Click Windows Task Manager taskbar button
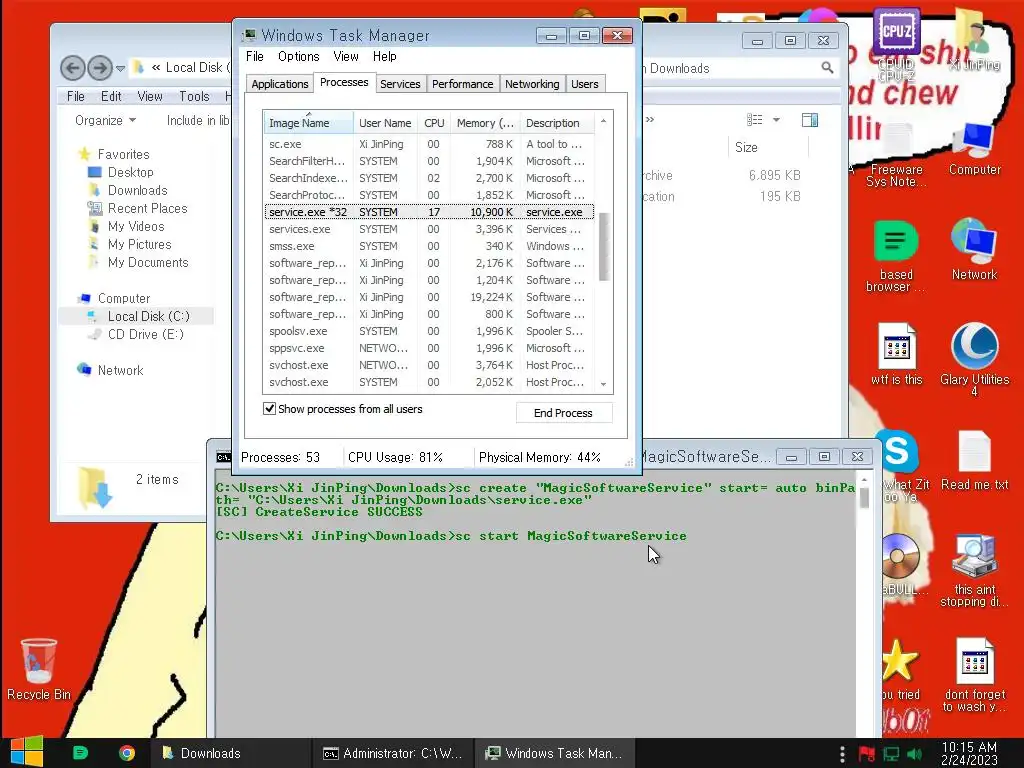 point(554,753)
